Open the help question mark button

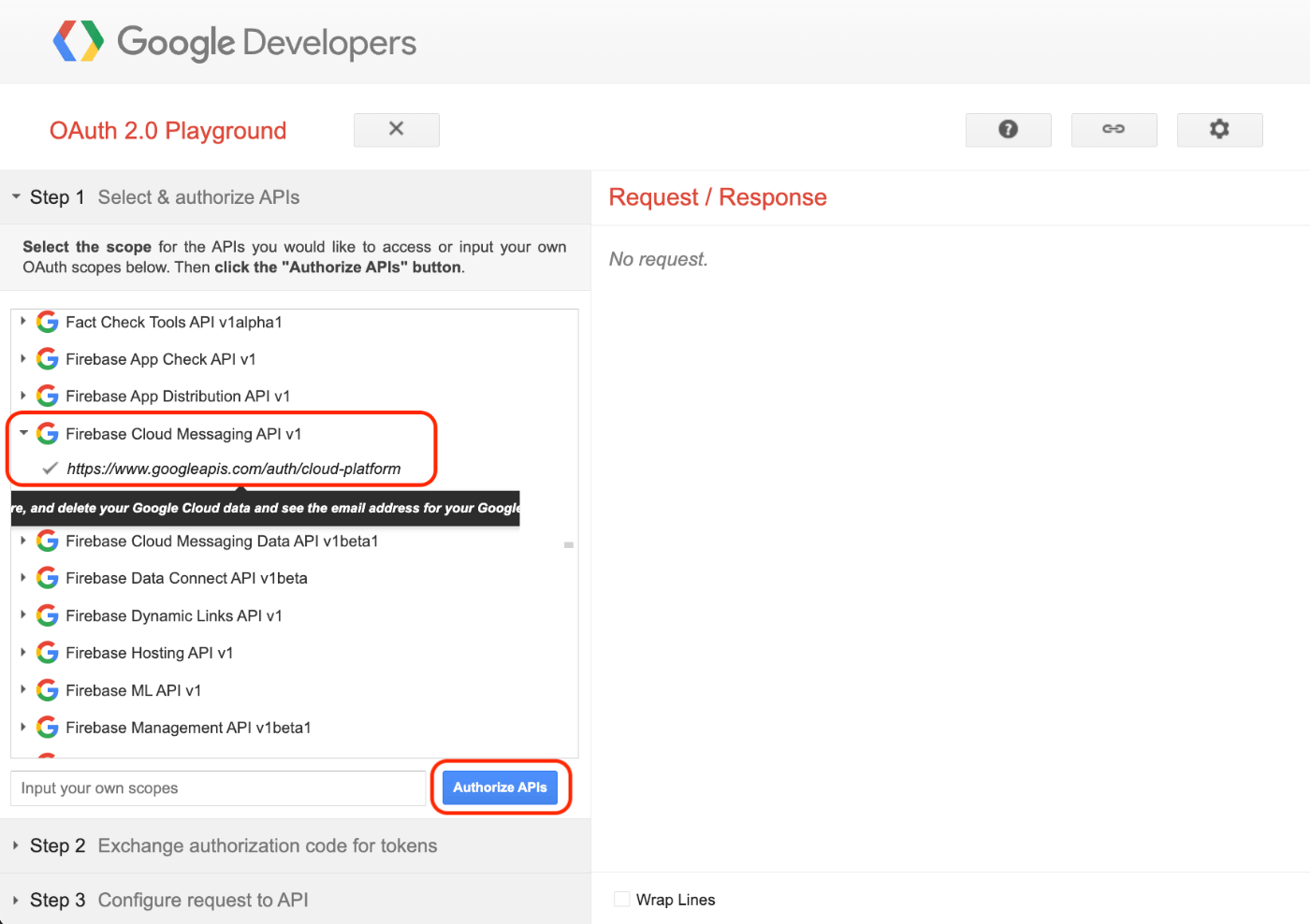pyautogui.click(x=1008, y=130)
